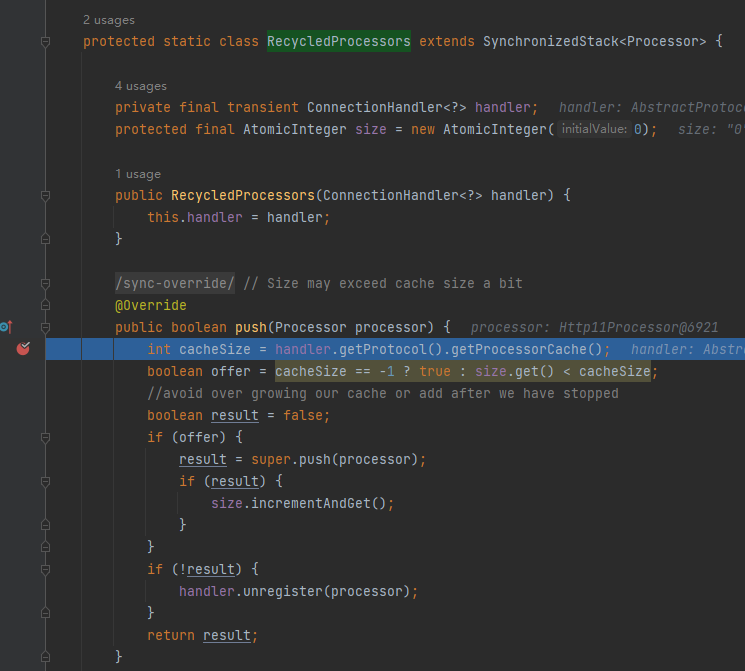This screenshot has width=745, height=671.
Task: Collapse the if (offer) block fold marker
Action: [45, 438]
